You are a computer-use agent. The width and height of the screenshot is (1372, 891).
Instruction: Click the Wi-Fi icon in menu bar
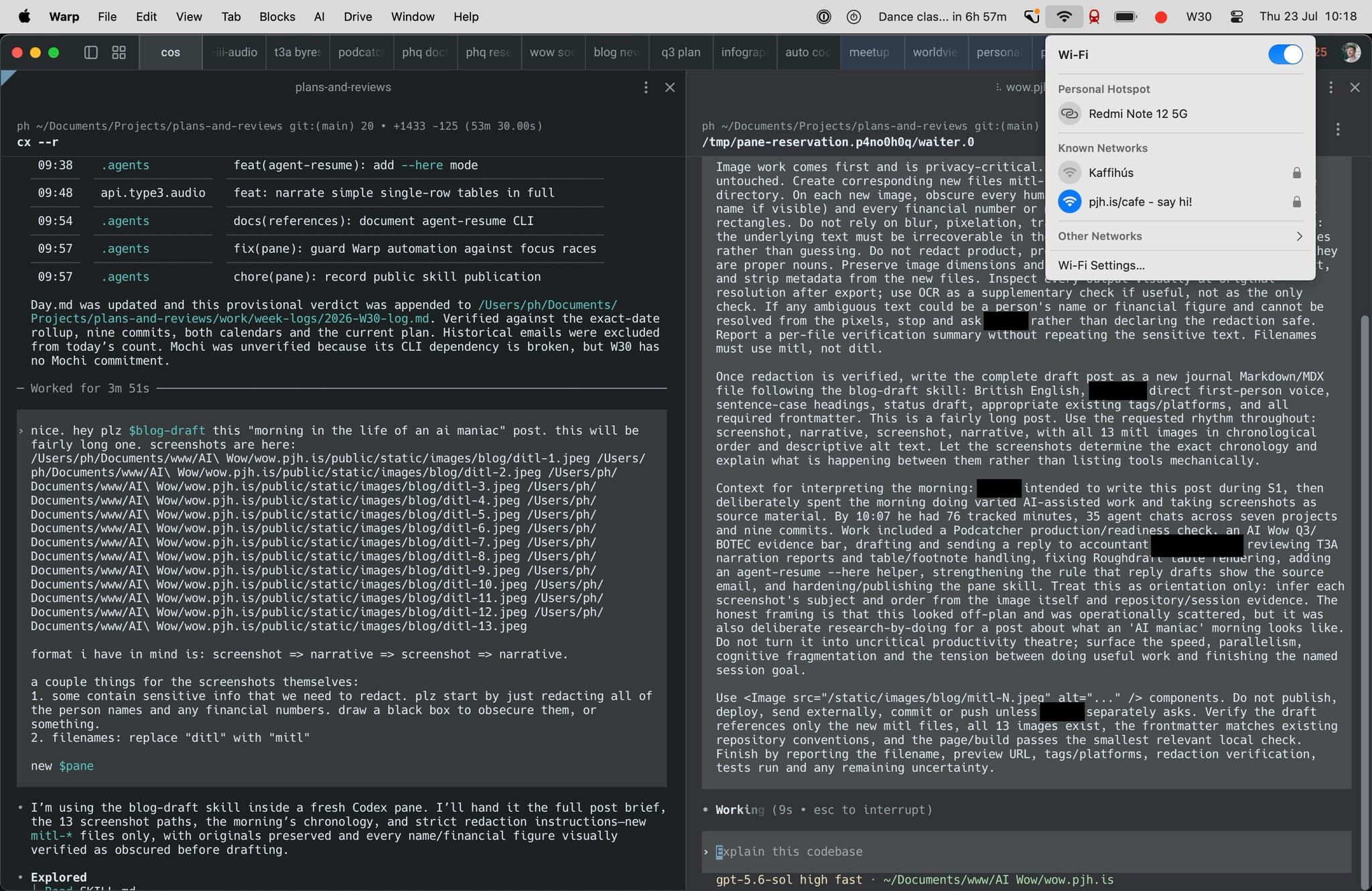[1064, 17]
